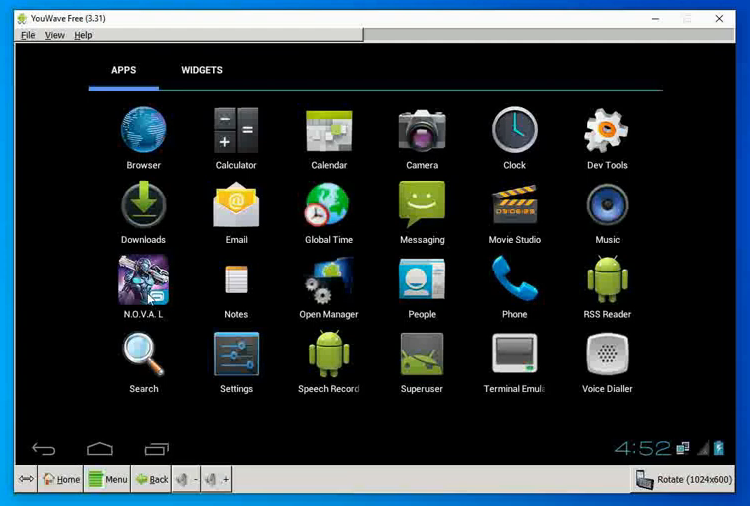Open the Help menu
Viewport: 750px width, 506px height.
[x=83, y=35]
